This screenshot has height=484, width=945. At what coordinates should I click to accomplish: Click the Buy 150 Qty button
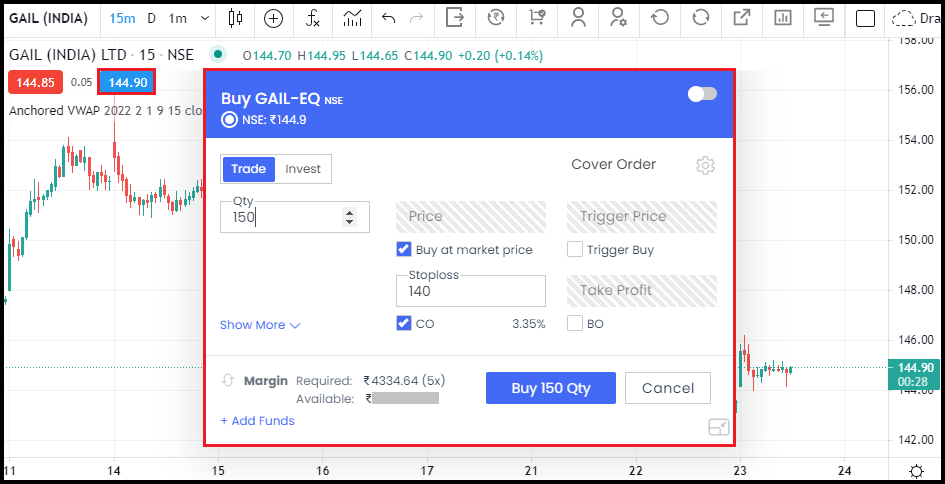[551, 388]
